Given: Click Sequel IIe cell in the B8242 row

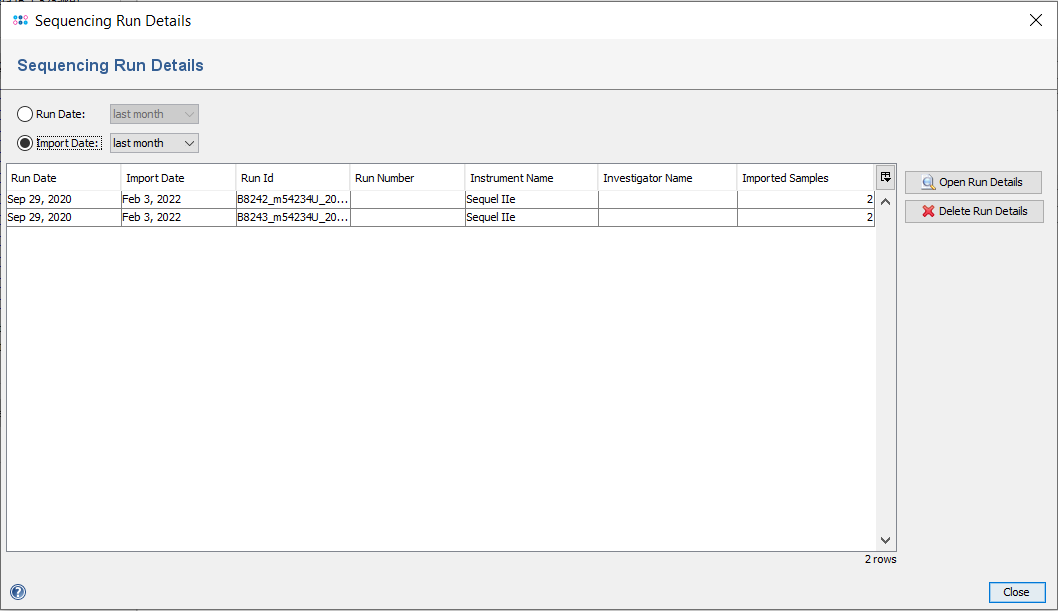Looking at the screenshot, I should click(531, 199).
